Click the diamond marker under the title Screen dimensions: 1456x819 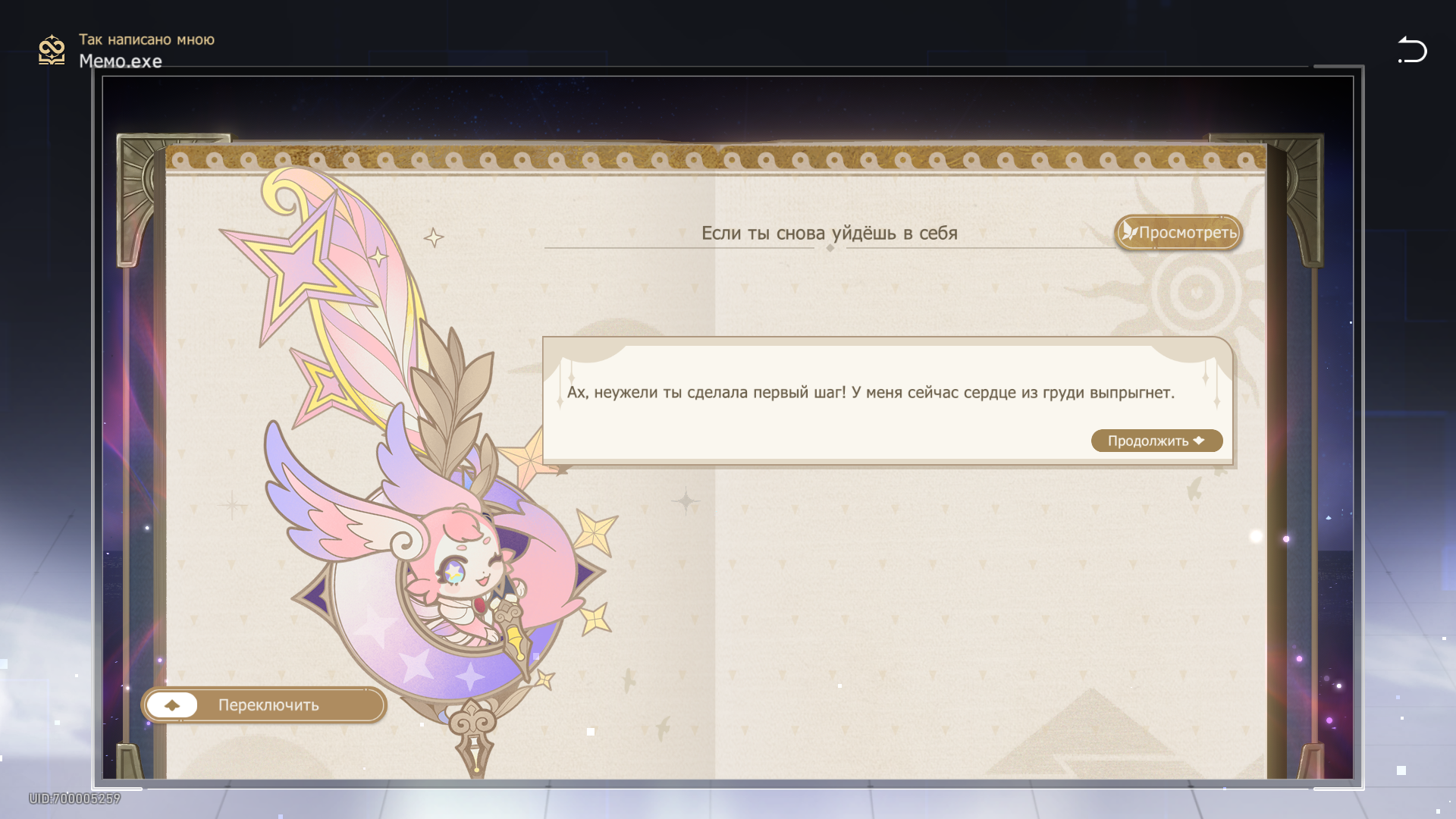click(830, 248)
